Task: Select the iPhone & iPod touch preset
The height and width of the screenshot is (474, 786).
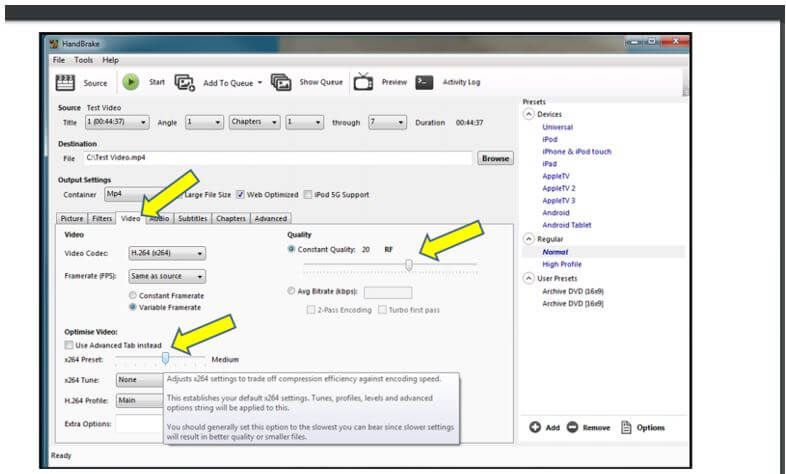Action: pos(576,151)
